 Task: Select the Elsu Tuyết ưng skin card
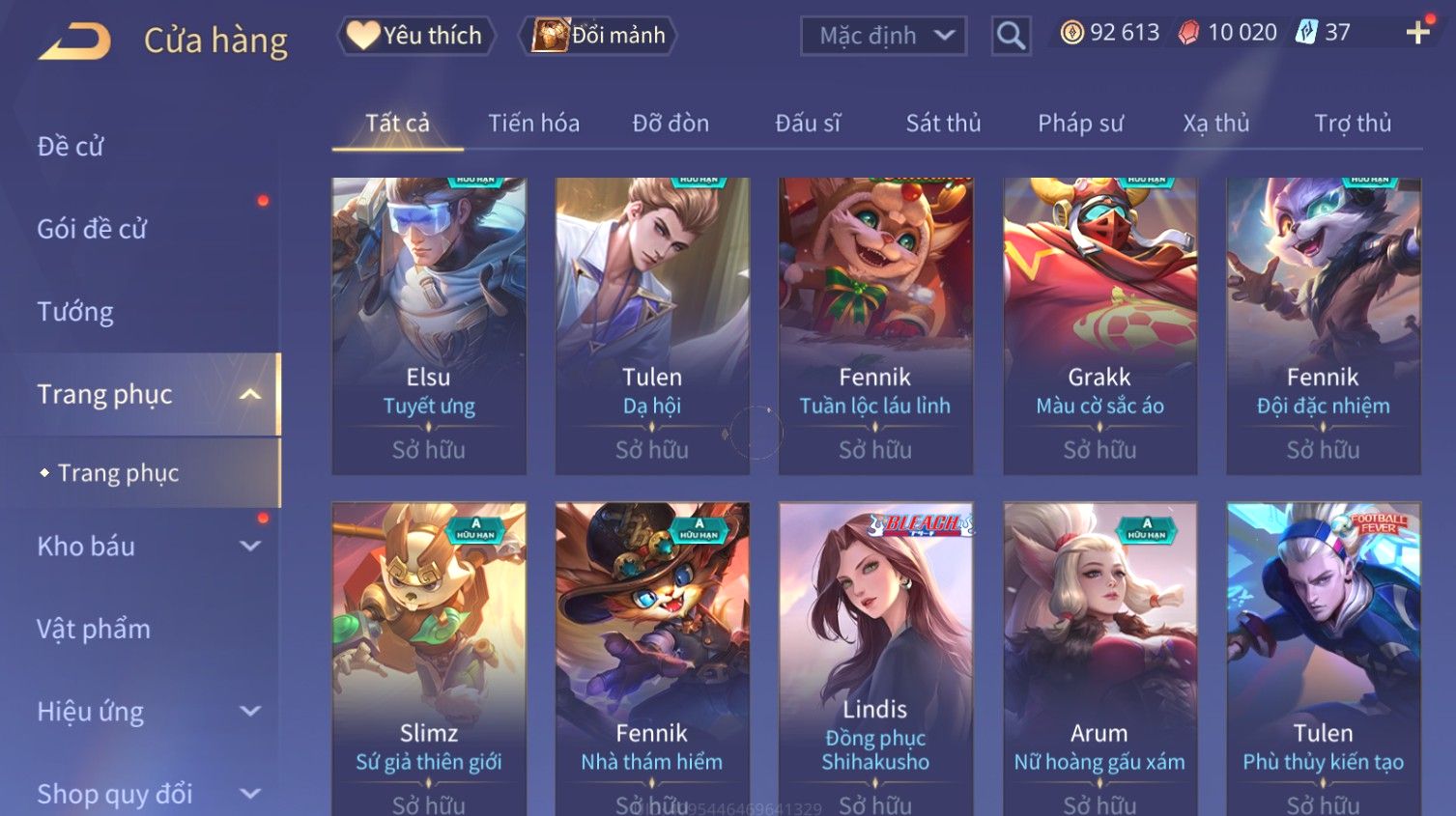click(429, 325)
